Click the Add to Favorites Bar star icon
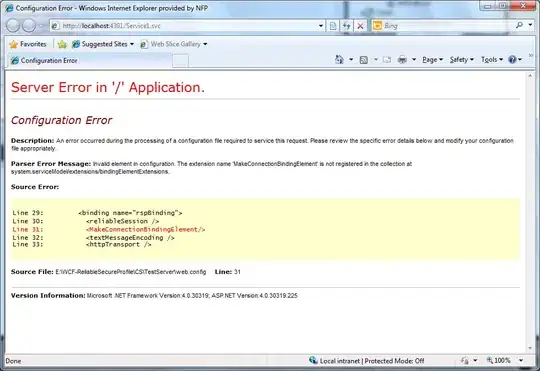540x371 pixels. 62,44
